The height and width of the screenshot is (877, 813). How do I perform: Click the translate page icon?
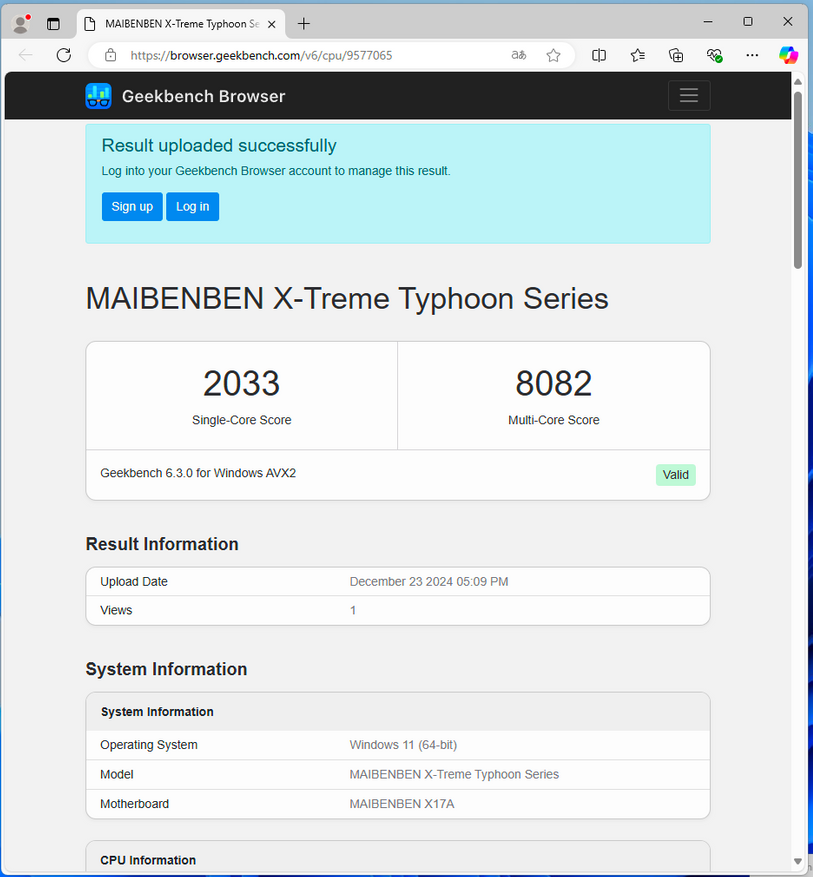click(519, 55)
